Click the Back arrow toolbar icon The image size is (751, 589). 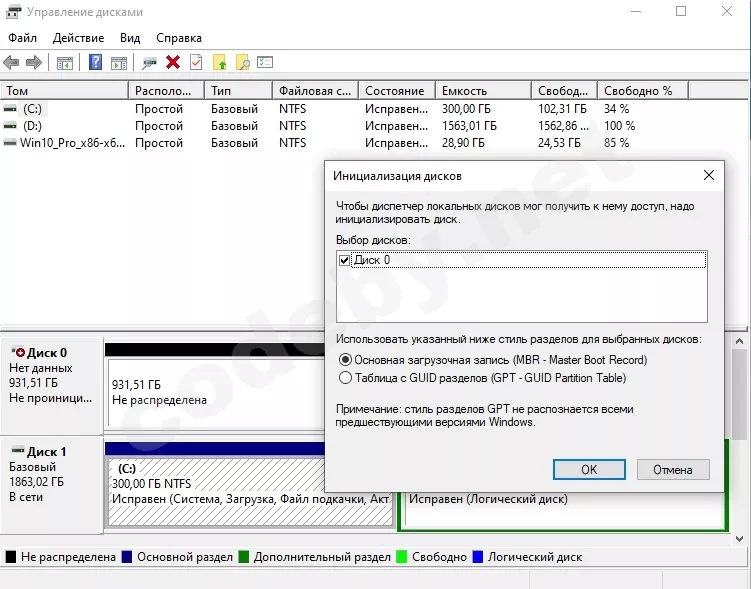[x=11, y=62]
